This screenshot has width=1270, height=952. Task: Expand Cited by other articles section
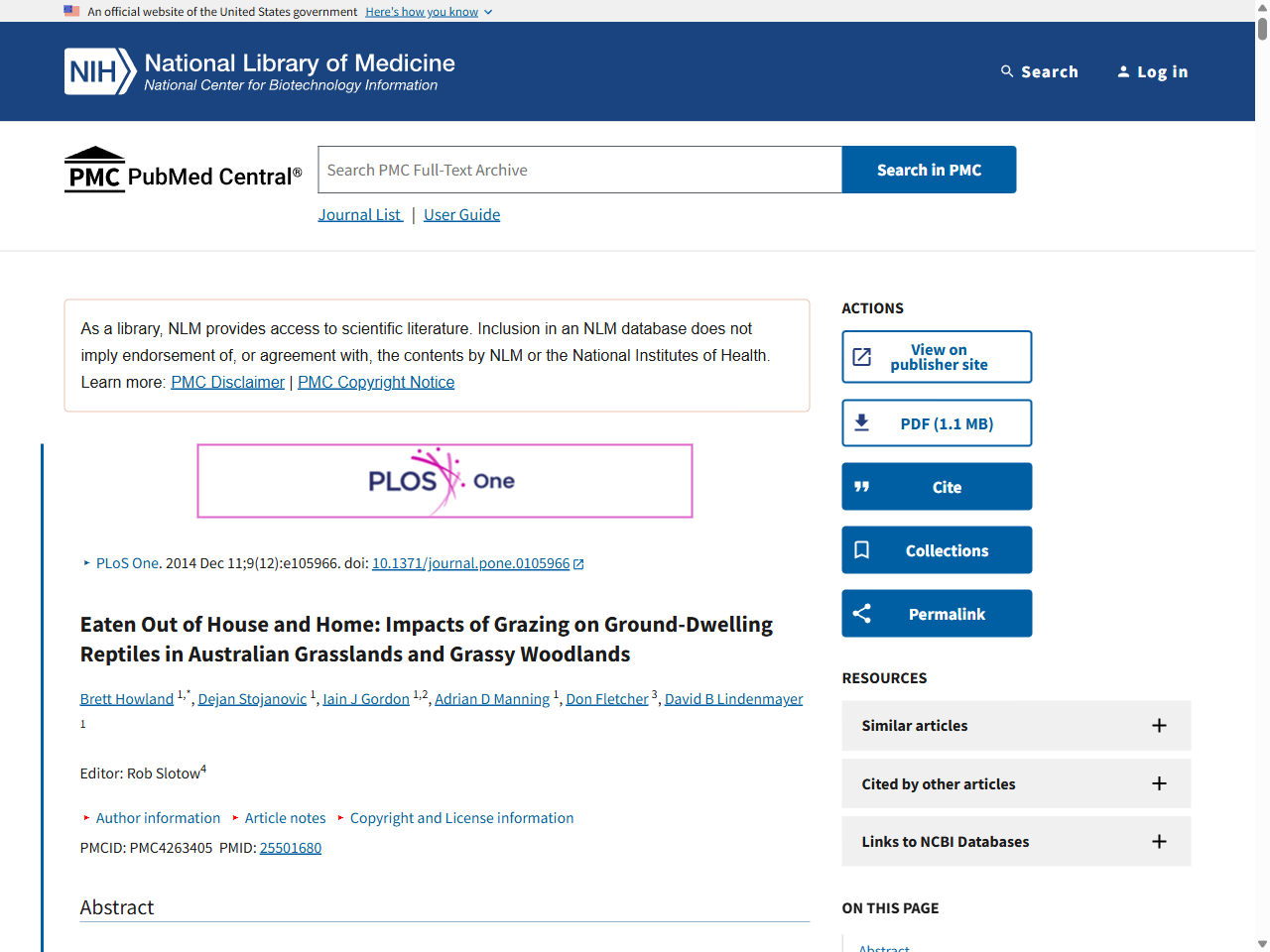click(1158, 783)
